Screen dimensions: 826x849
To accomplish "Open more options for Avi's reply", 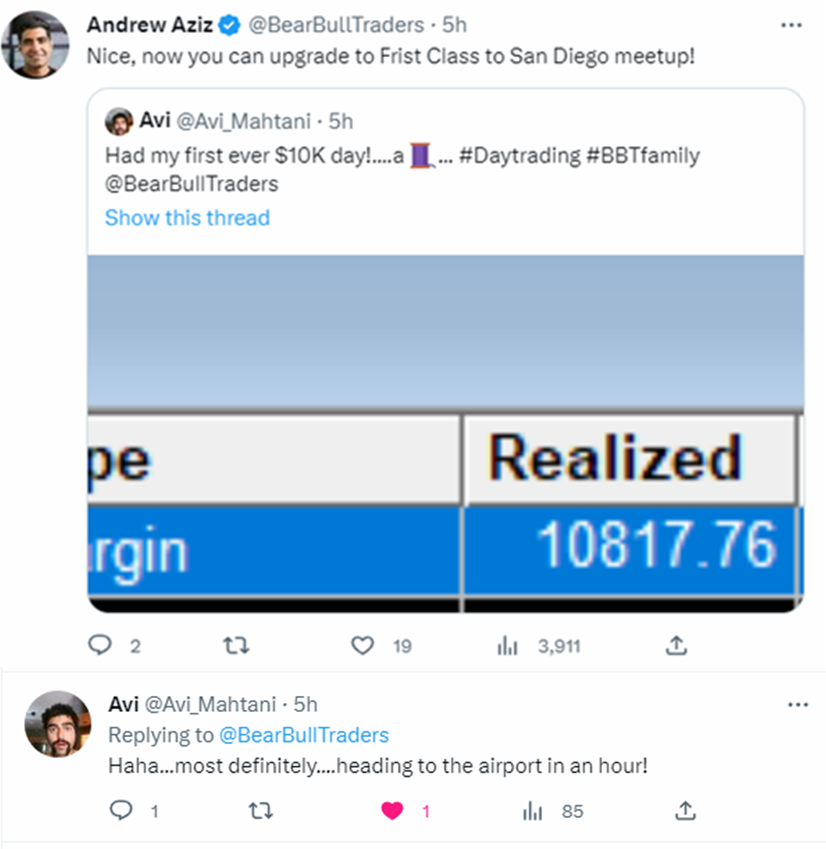I will coord(797,705).
